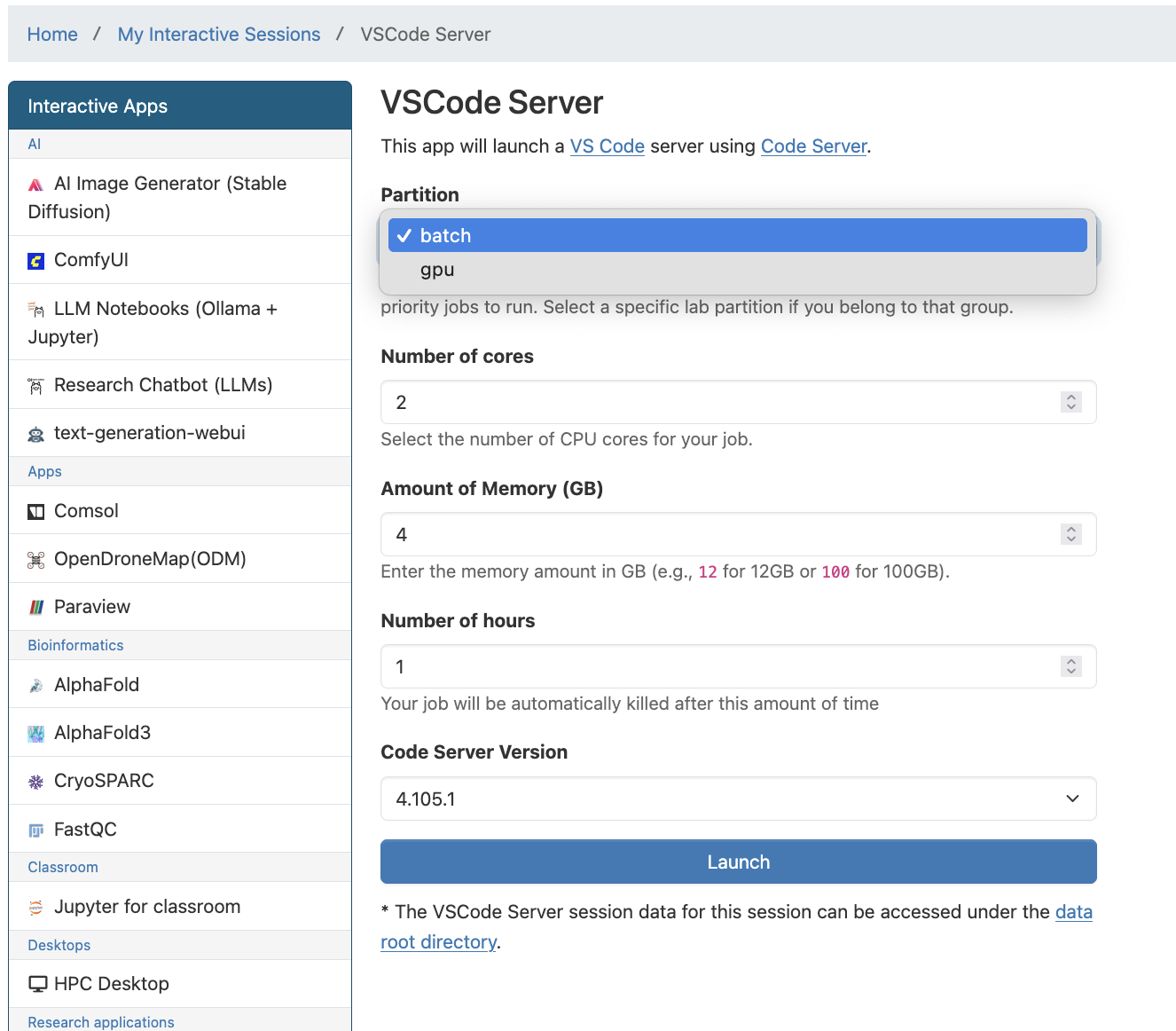The image size is (1176, 1031).
Task: Select the HPC Desktop monitor icon
Action: tap(36, 983)
